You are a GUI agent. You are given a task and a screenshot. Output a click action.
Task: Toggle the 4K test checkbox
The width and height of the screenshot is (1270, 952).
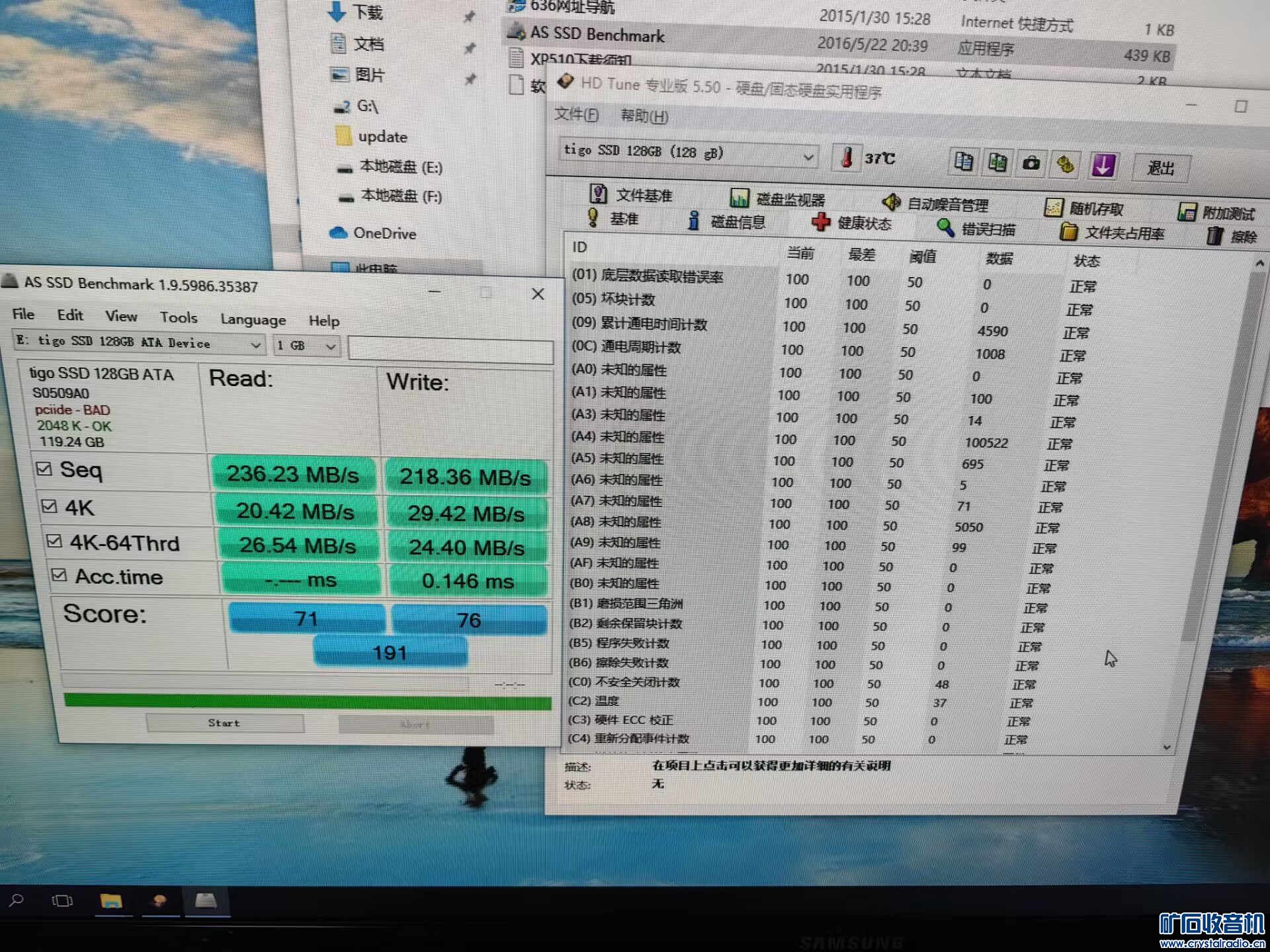48,506
